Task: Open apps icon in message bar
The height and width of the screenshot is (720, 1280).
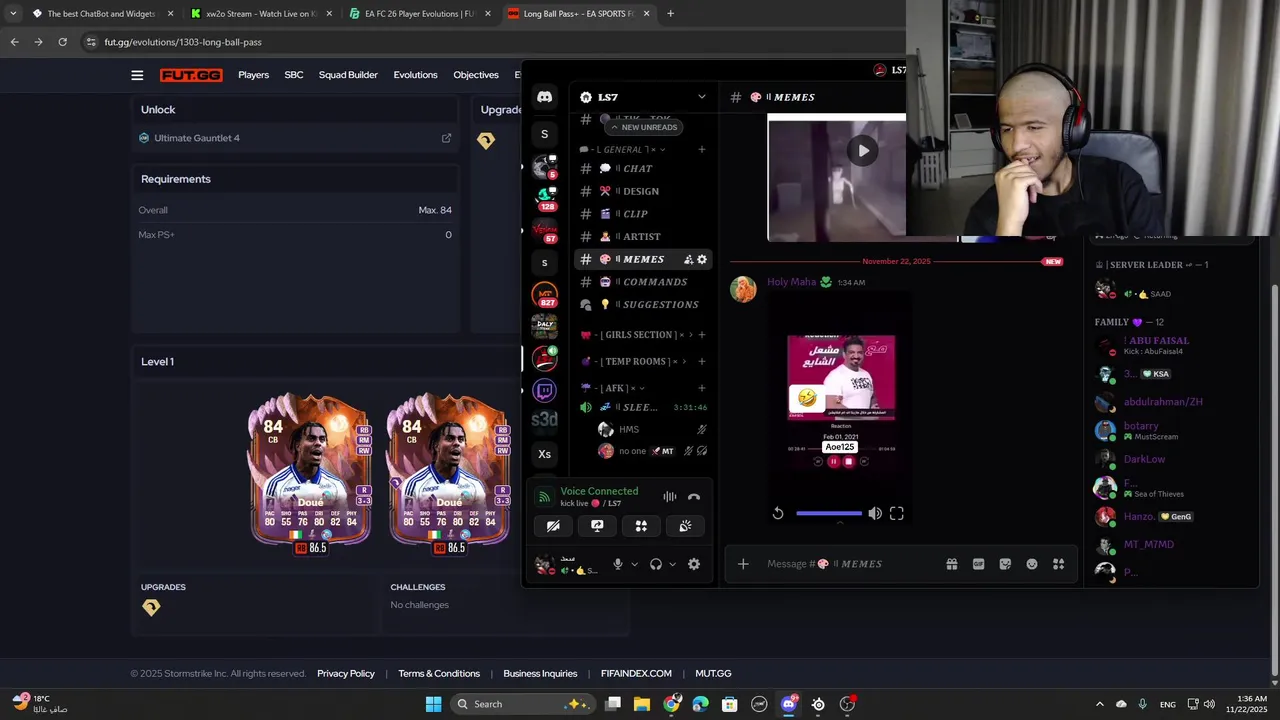Action: click(1058, 564)
